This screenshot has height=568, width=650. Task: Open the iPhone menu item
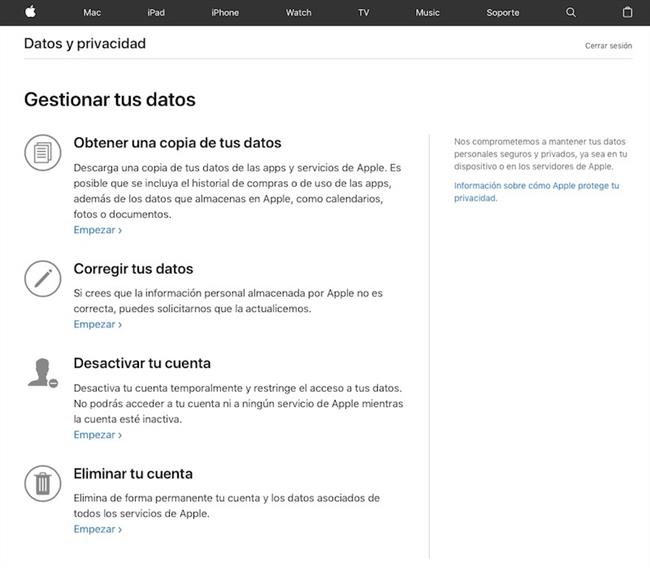click(x=225, y=12)
